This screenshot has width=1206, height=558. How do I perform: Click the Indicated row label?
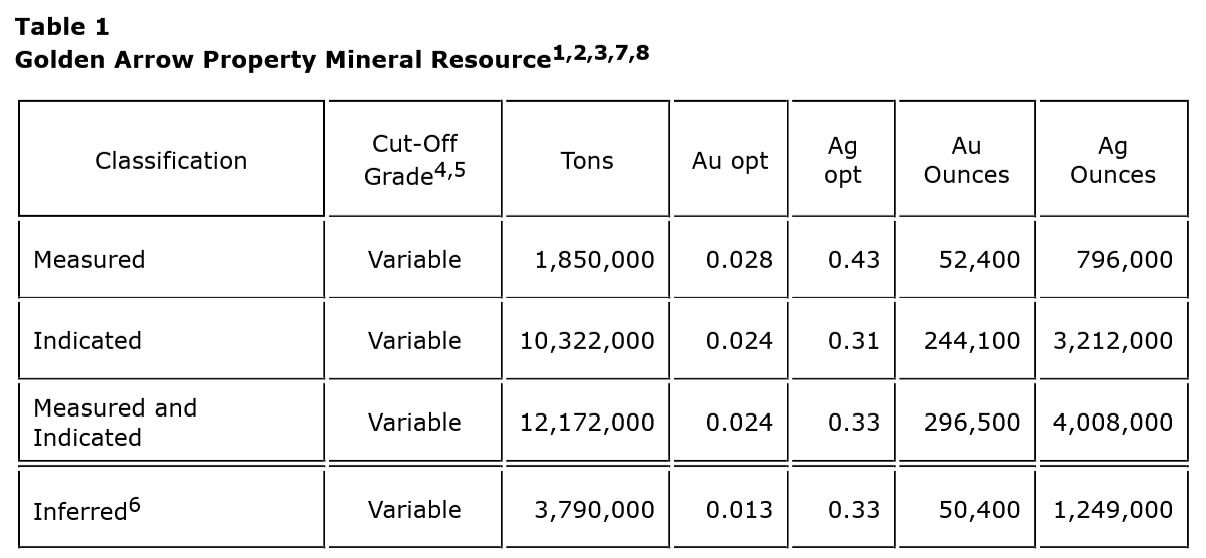[87, 341]
